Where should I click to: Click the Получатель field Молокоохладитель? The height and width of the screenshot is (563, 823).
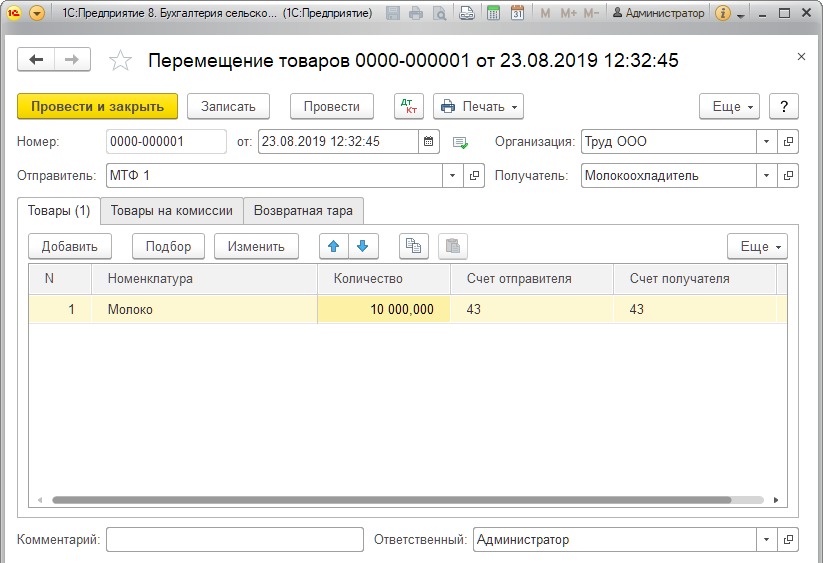(x=669, y=176)
